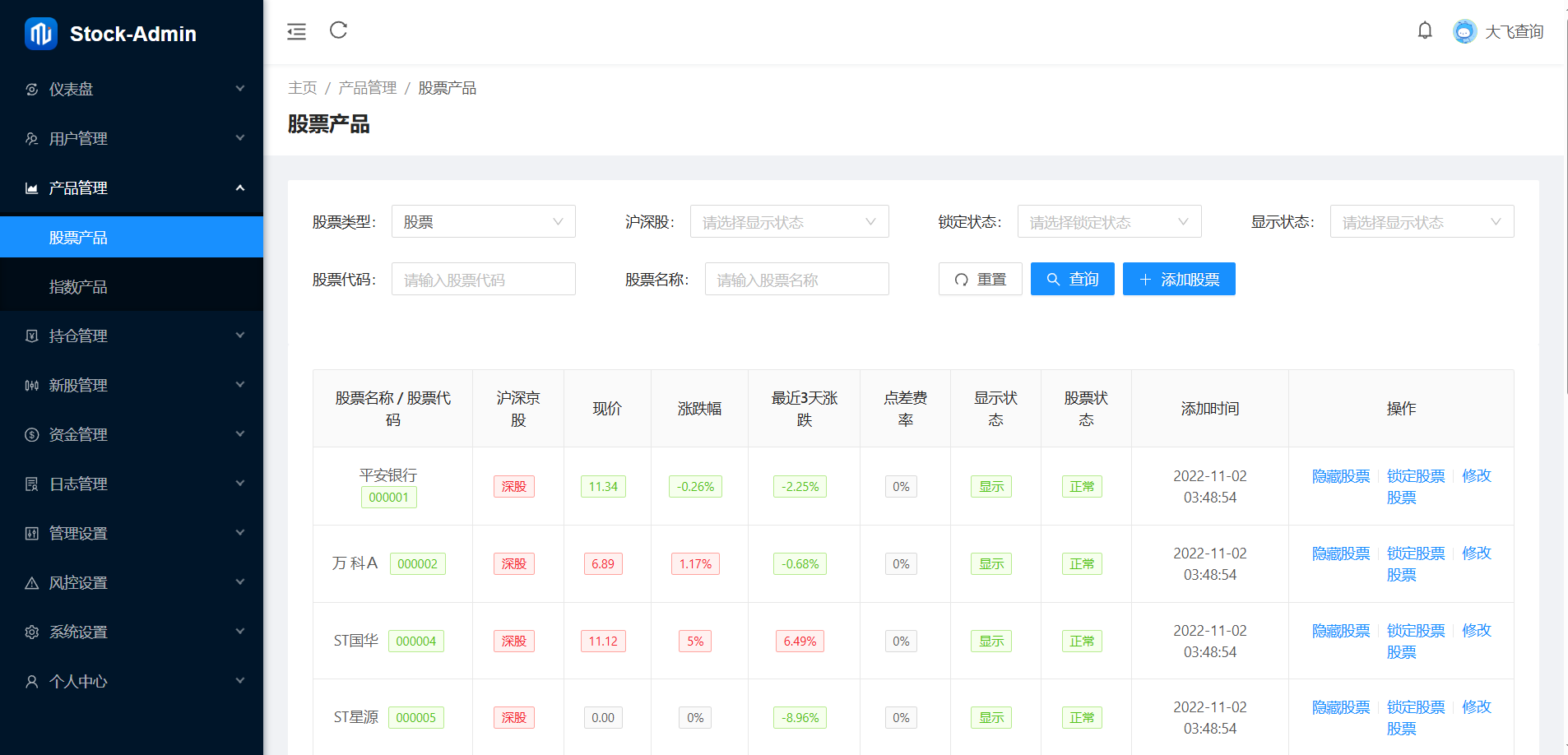Hide the 平安银行 stock via 隐藏股票
The width and height of the screenshot is (1568, 755).
tap(1341, 476)
